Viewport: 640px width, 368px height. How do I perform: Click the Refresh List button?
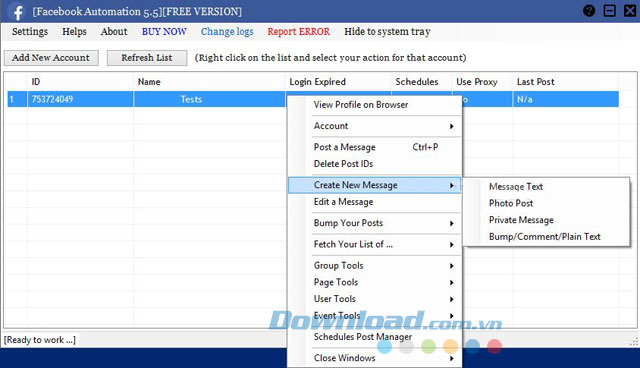[x=147, y=58]
